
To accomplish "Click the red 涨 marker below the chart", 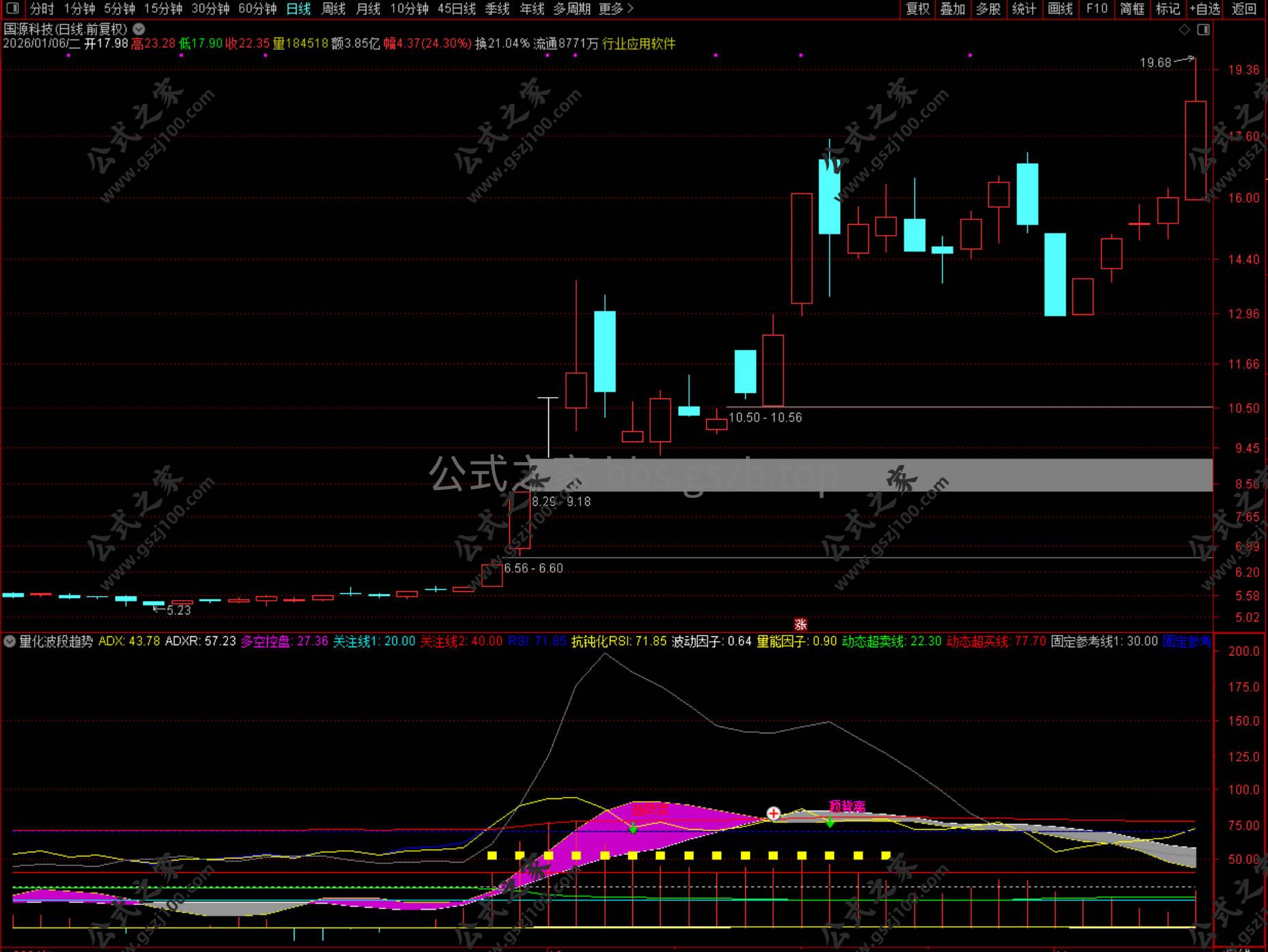I will (800, 624).
